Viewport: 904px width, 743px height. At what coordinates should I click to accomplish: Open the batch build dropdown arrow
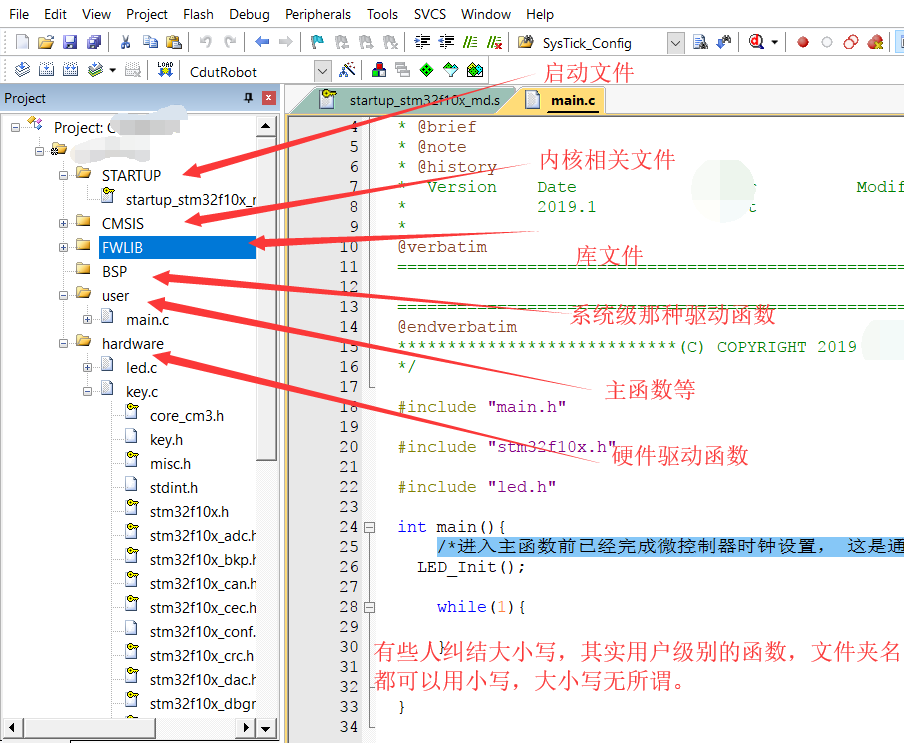coord(112,70)
